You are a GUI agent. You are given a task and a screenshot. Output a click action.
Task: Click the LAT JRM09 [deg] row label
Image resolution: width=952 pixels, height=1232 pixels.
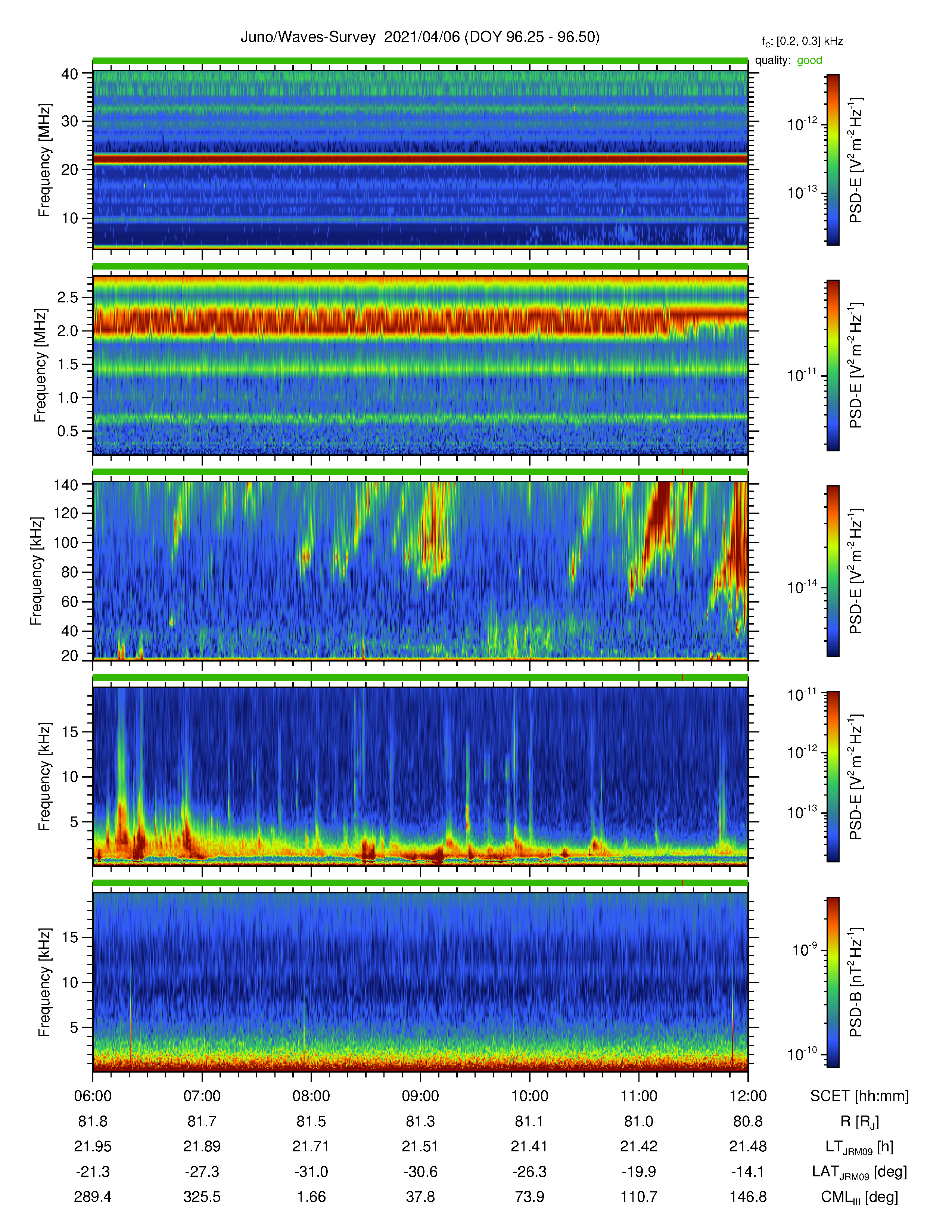(859, 1172)
